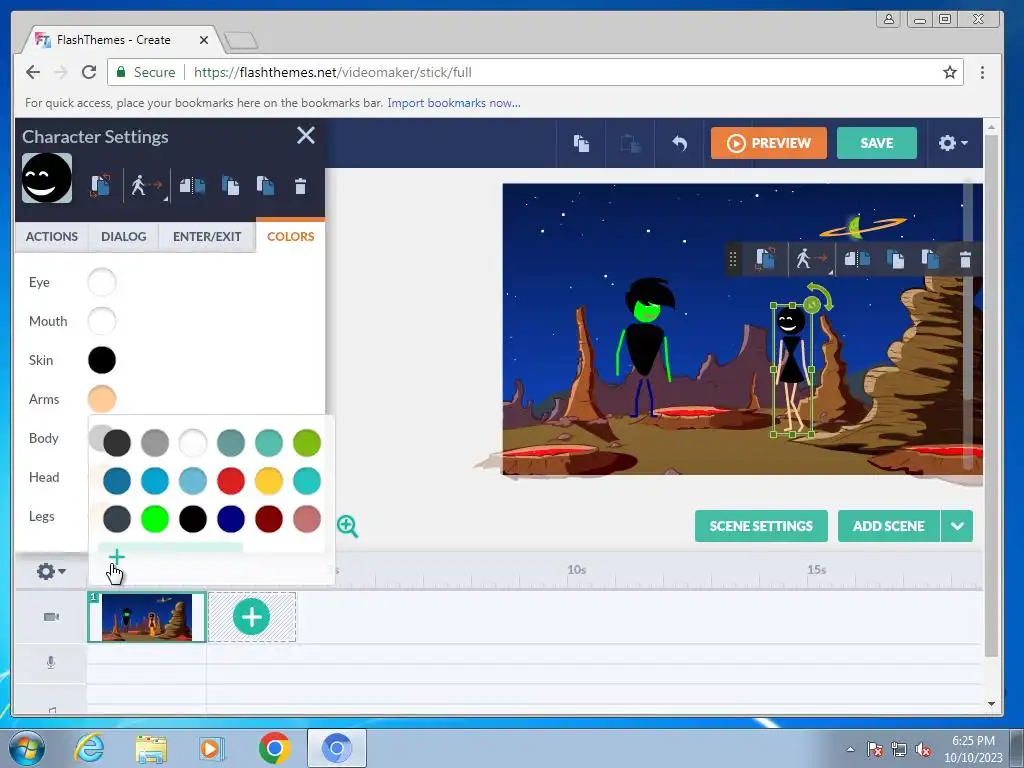The width and height of the screenshot is (1024, 768).
Task: Bookmark this page with star icon
Action: [950, 72]
